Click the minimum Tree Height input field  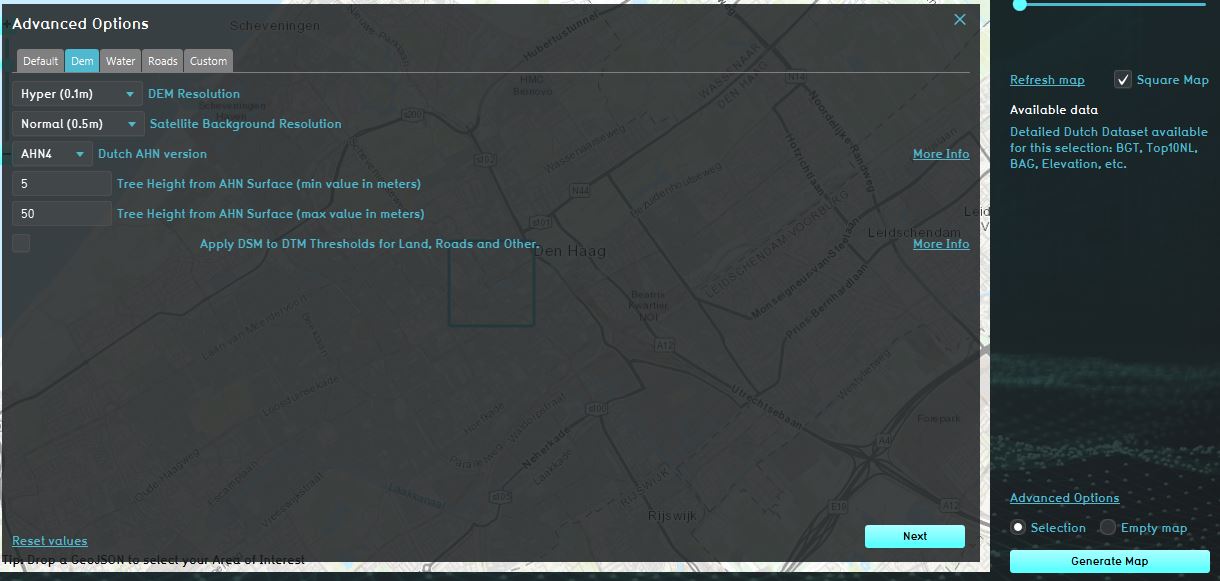62,184
